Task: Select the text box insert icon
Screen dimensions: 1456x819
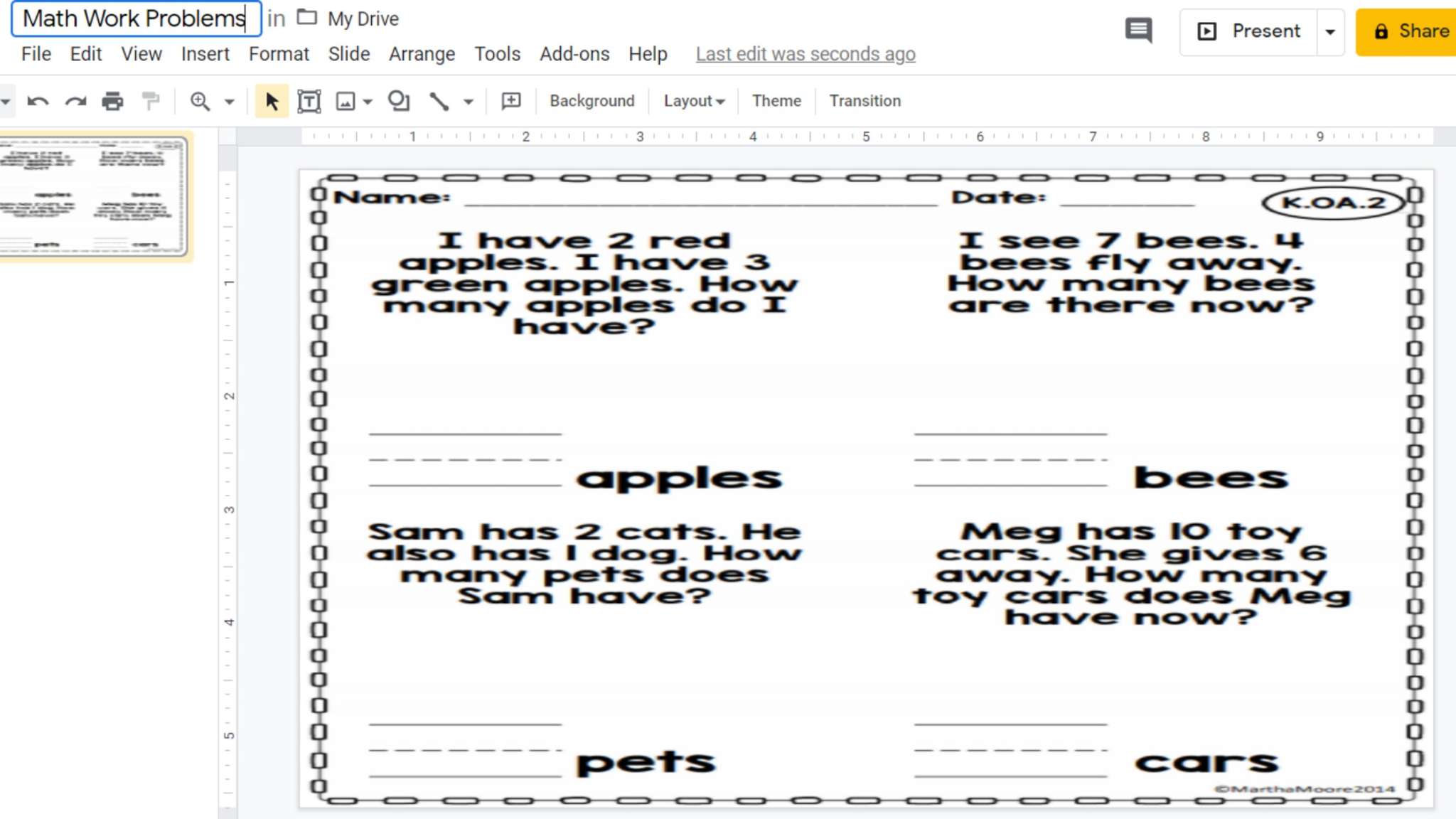Action: [x=308, y=100]
